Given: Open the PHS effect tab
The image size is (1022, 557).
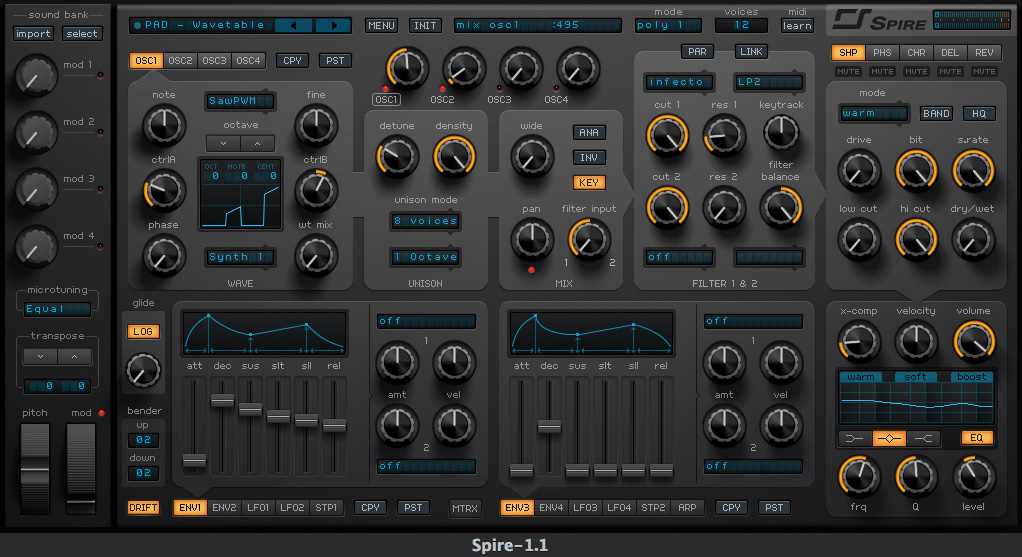Looking at the screenshot, I should pyautogui.click(x=882, y=53).
